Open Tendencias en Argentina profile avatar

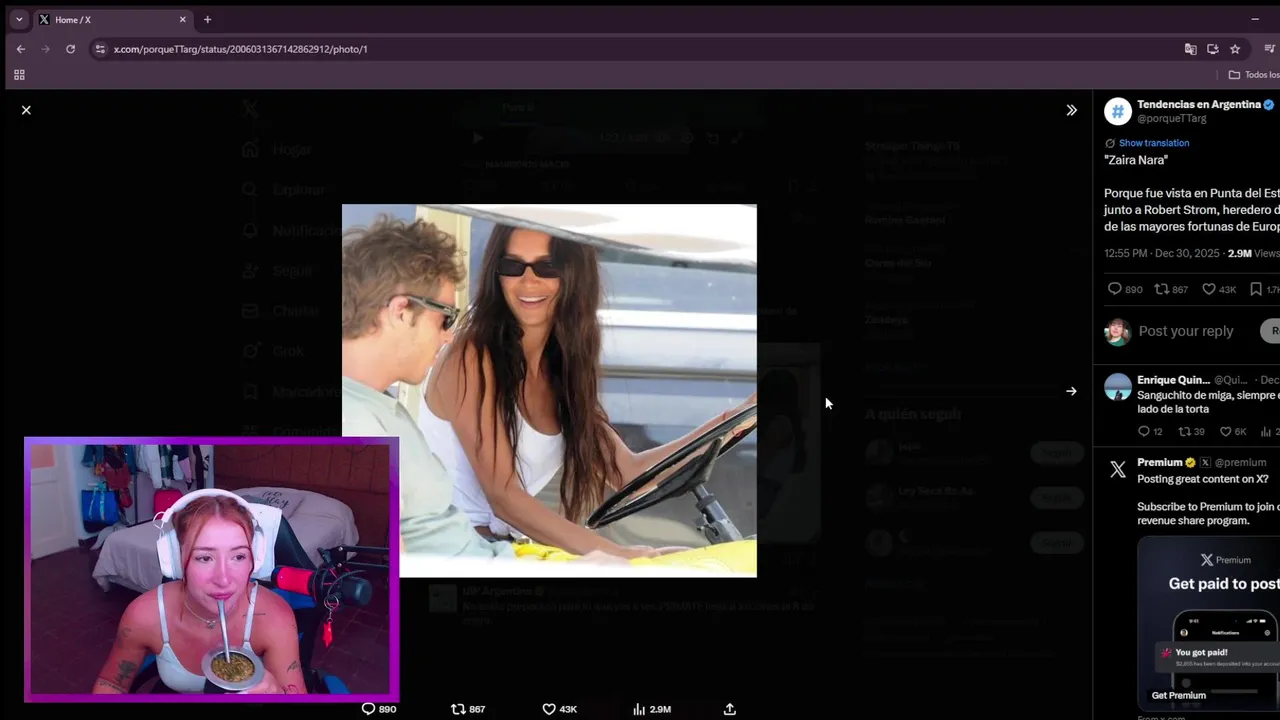click(x=1117, y=111)
